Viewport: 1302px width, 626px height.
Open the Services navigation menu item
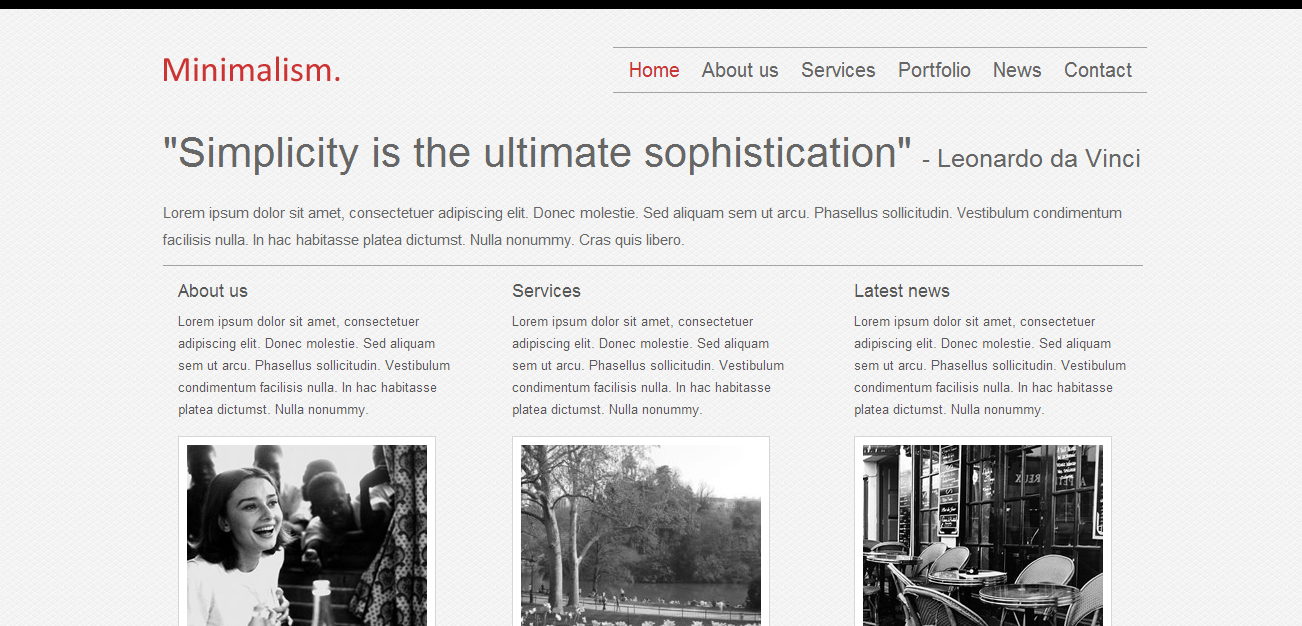click(838, 70)
